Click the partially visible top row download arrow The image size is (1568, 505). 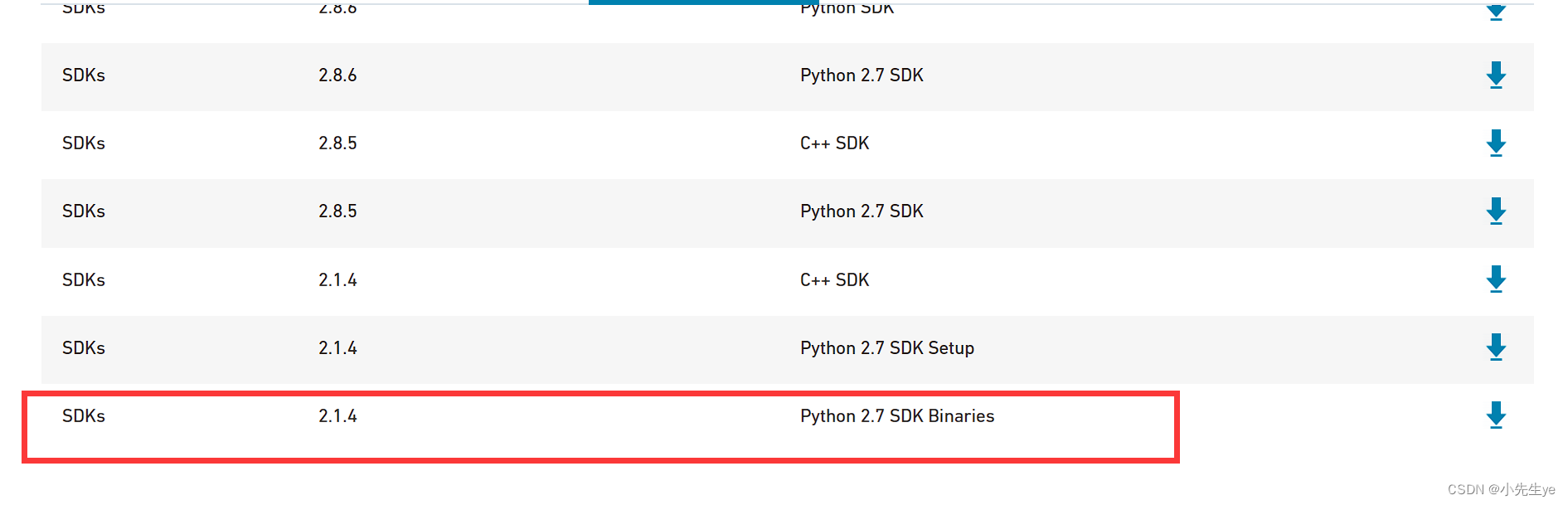(x=1496, y=11)
